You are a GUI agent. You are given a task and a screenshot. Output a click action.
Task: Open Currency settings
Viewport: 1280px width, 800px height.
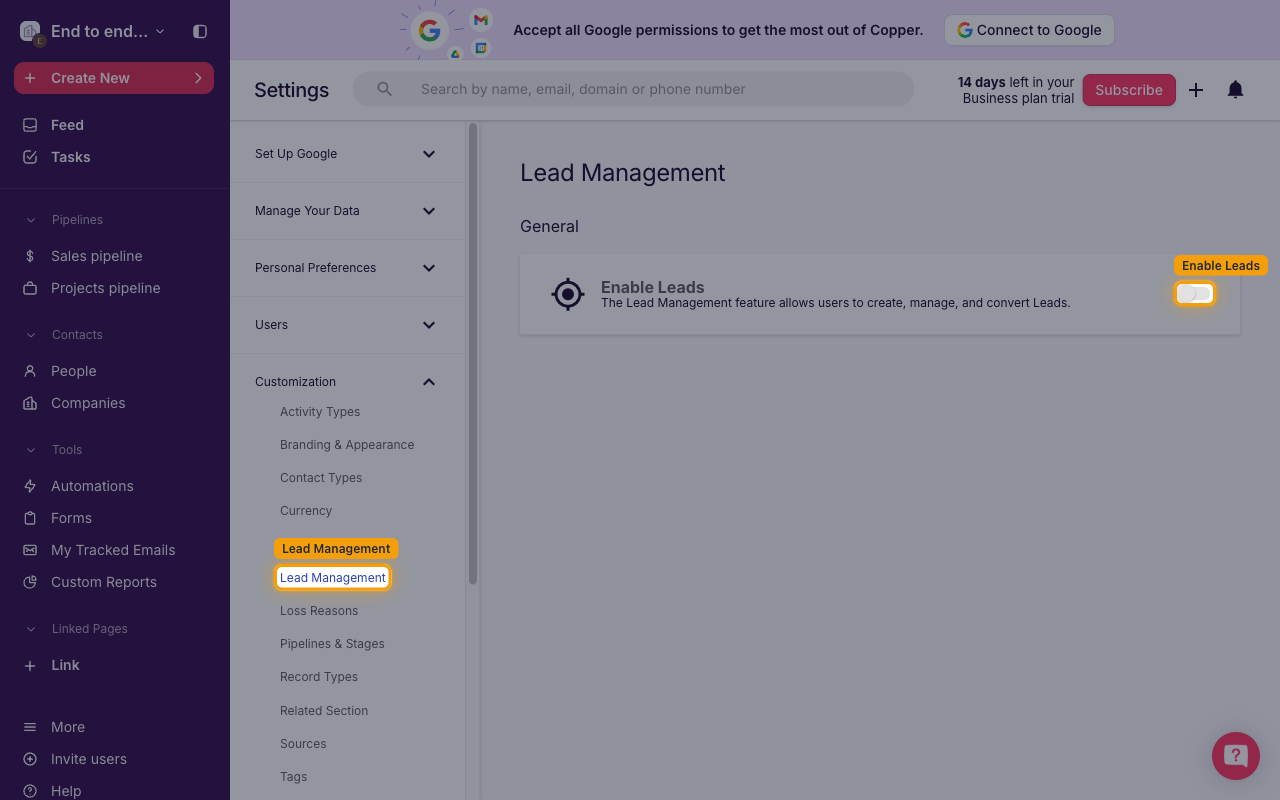306,511
